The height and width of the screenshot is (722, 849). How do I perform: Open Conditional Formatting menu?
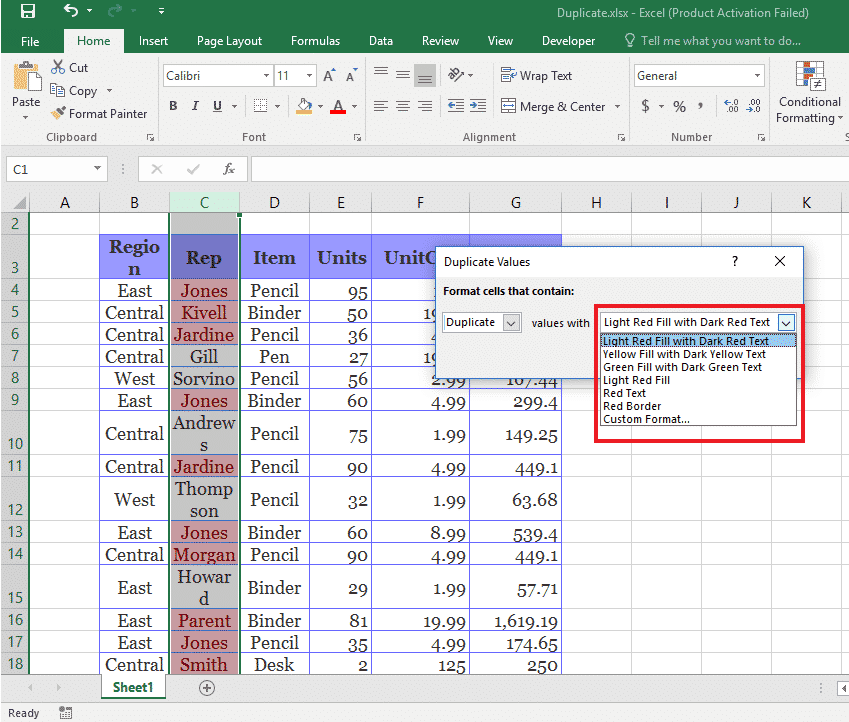click(x=809, y=95)
